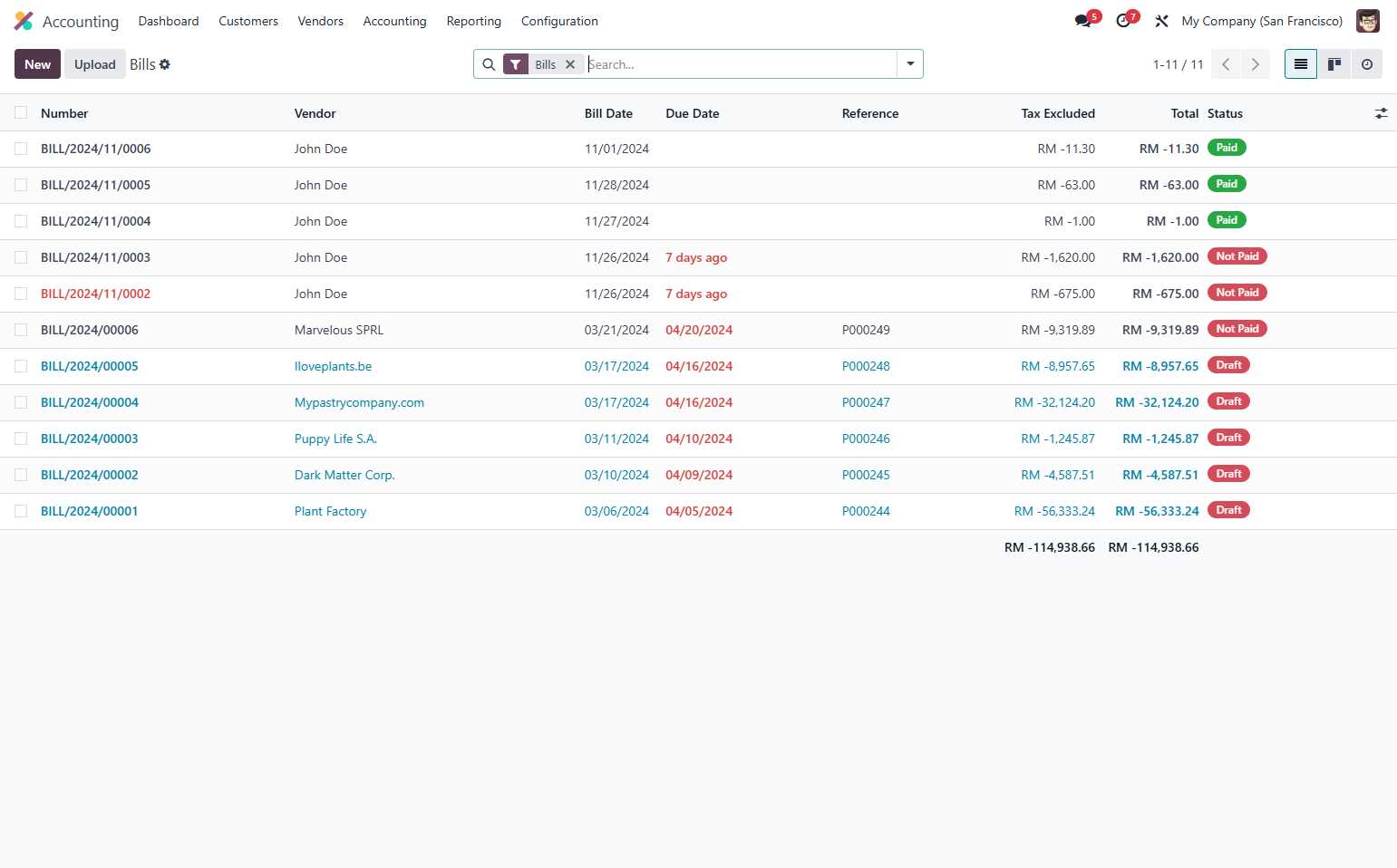Sort by Vendor column header
This screenshot has height=868, width=1397.
315,113
